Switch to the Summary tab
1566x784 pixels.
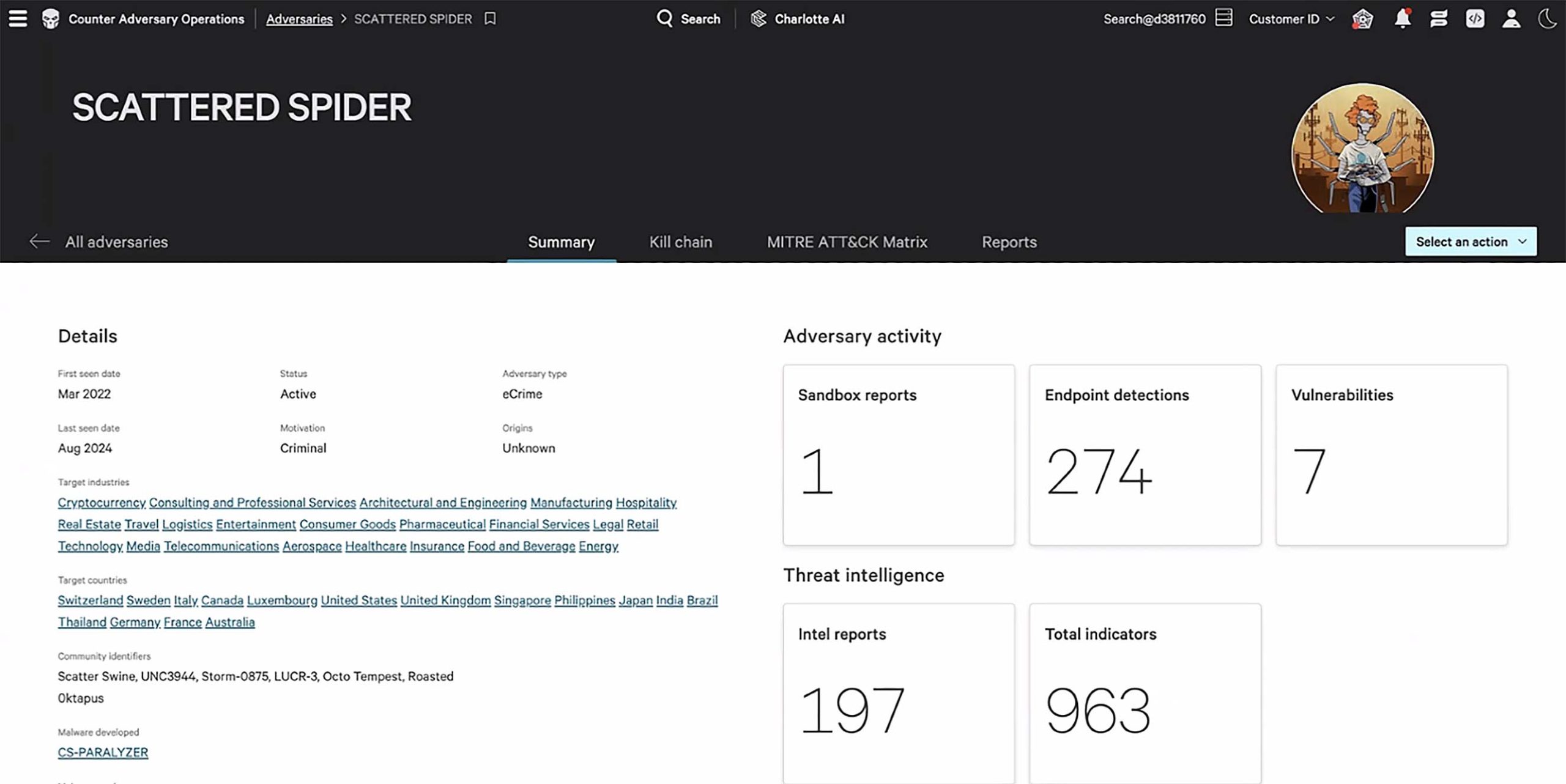[x=561, y=242]
